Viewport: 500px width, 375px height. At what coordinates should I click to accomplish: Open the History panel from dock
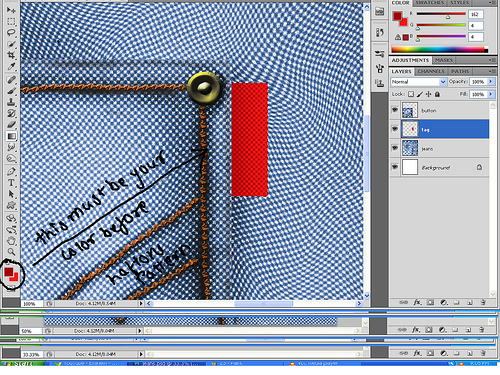[x=379, y=33]
